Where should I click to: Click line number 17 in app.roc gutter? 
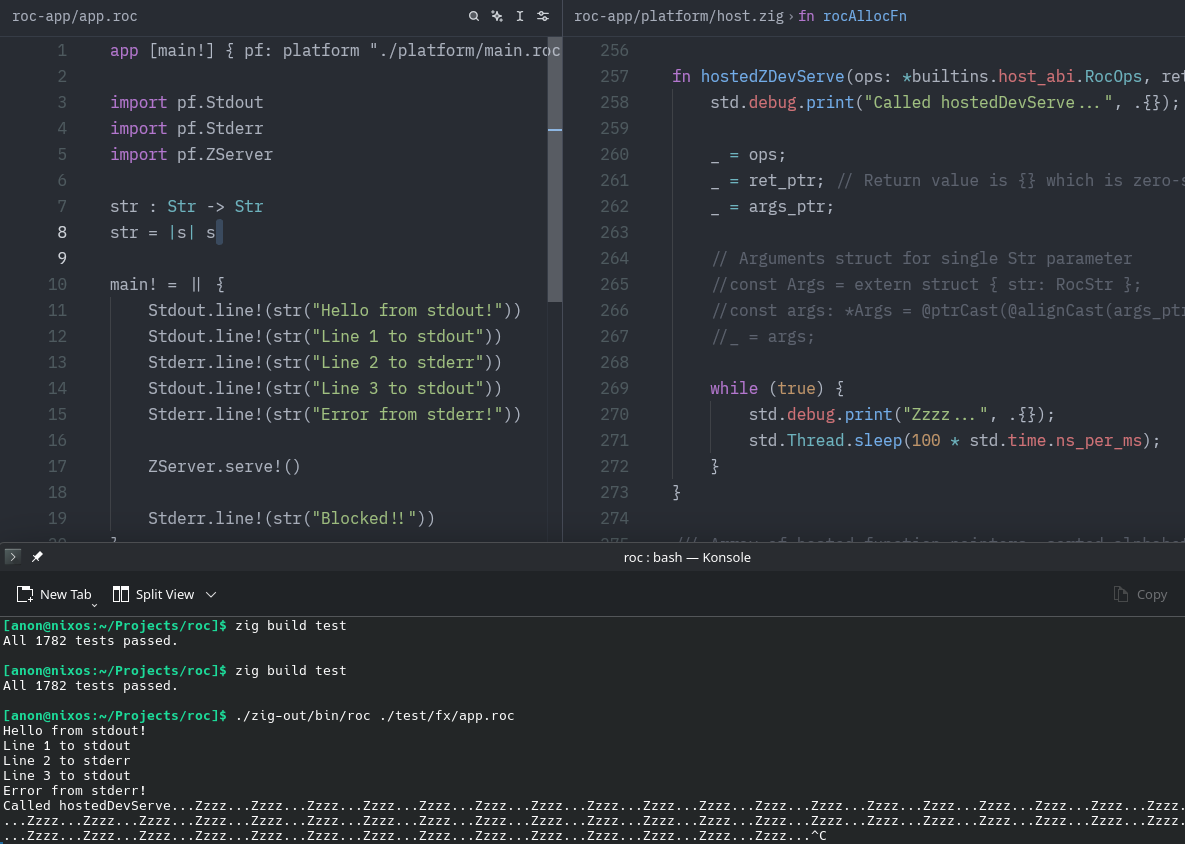(x=57, y=466)
